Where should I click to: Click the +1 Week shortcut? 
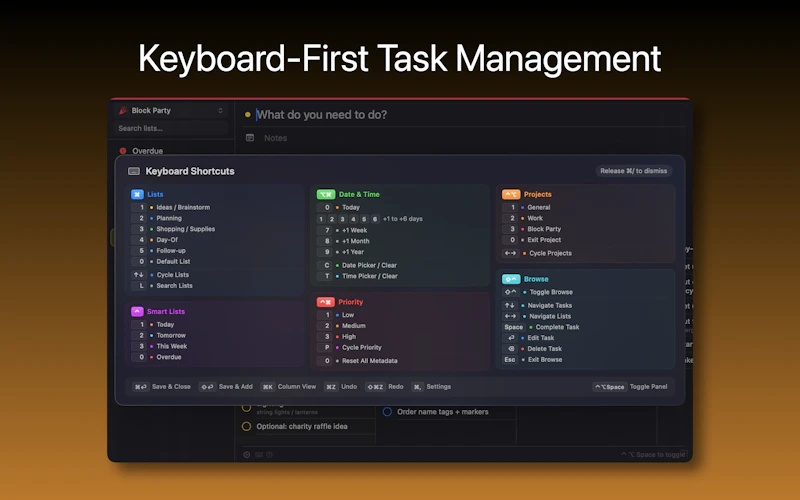pyautogui.click(x=342, y=230)
